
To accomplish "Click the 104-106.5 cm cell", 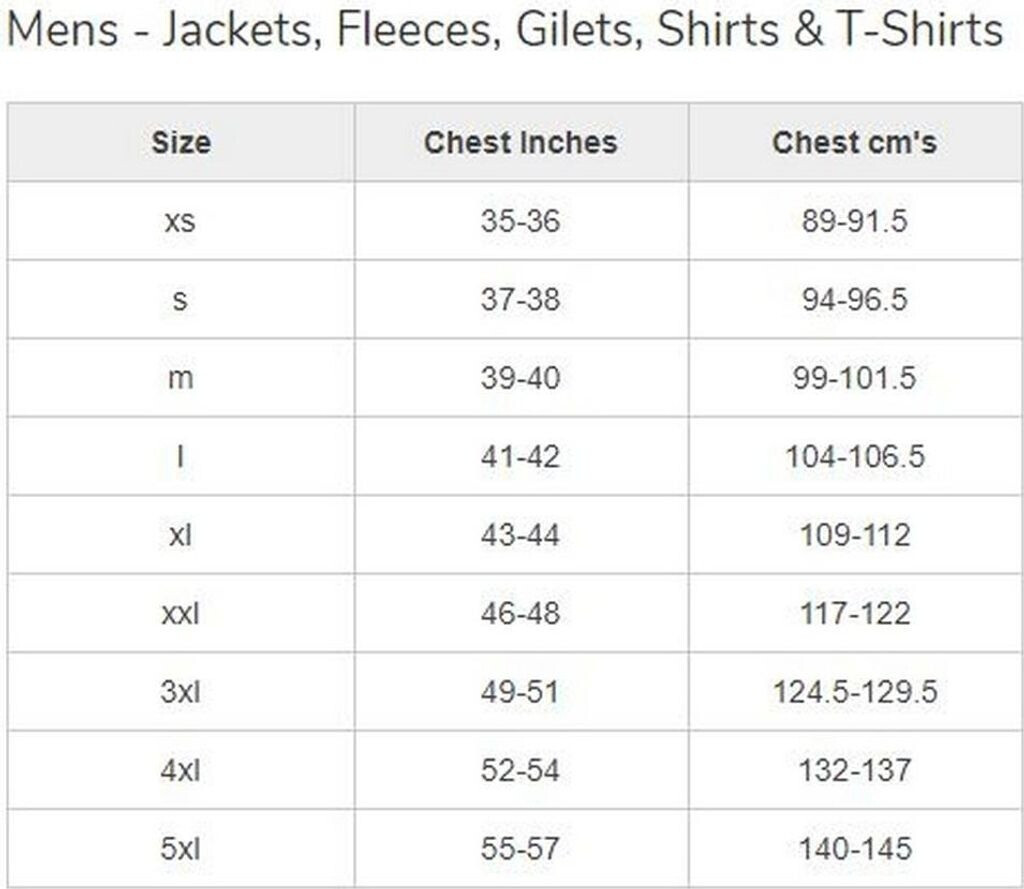I will [x=854, y=457].
